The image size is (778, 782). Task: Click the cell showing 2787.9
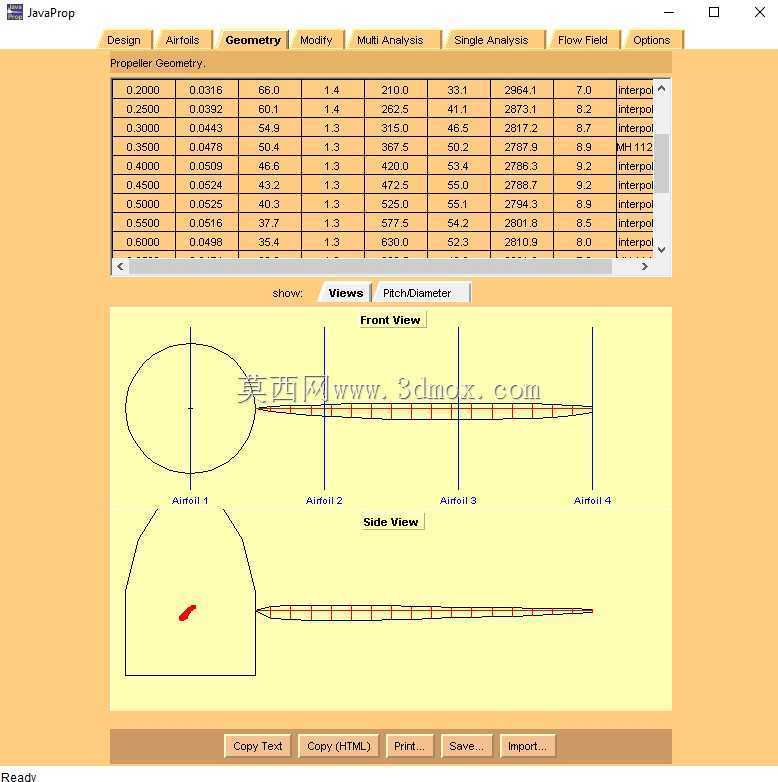pyautogui.click(x=522, y=147)
